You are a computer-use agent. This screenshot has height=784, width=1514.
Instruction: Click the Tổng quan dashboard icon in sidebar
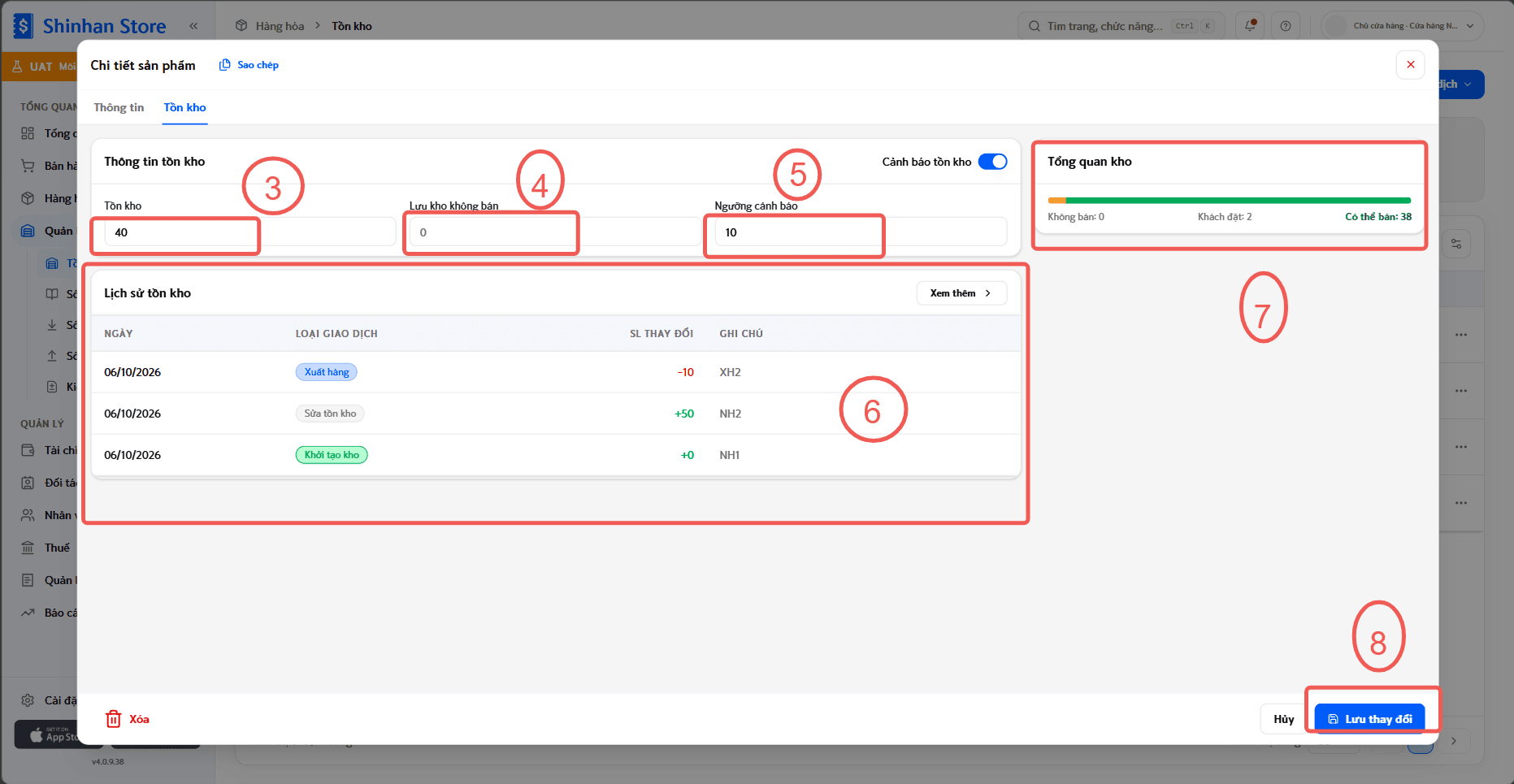[x=28, y=133]
